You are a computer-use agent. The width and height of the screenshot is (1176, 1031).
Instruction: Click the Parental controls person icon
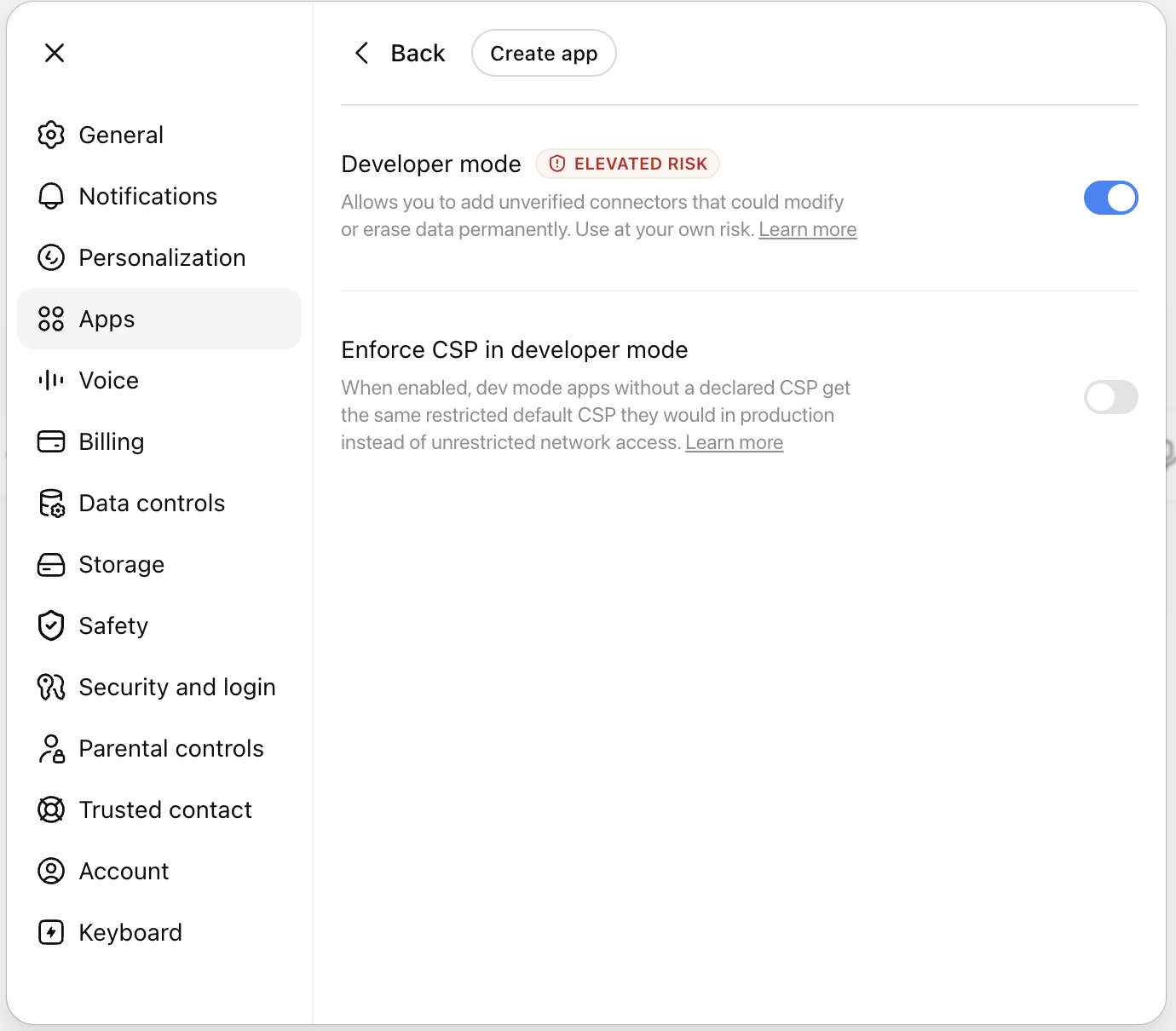point(51,748)
